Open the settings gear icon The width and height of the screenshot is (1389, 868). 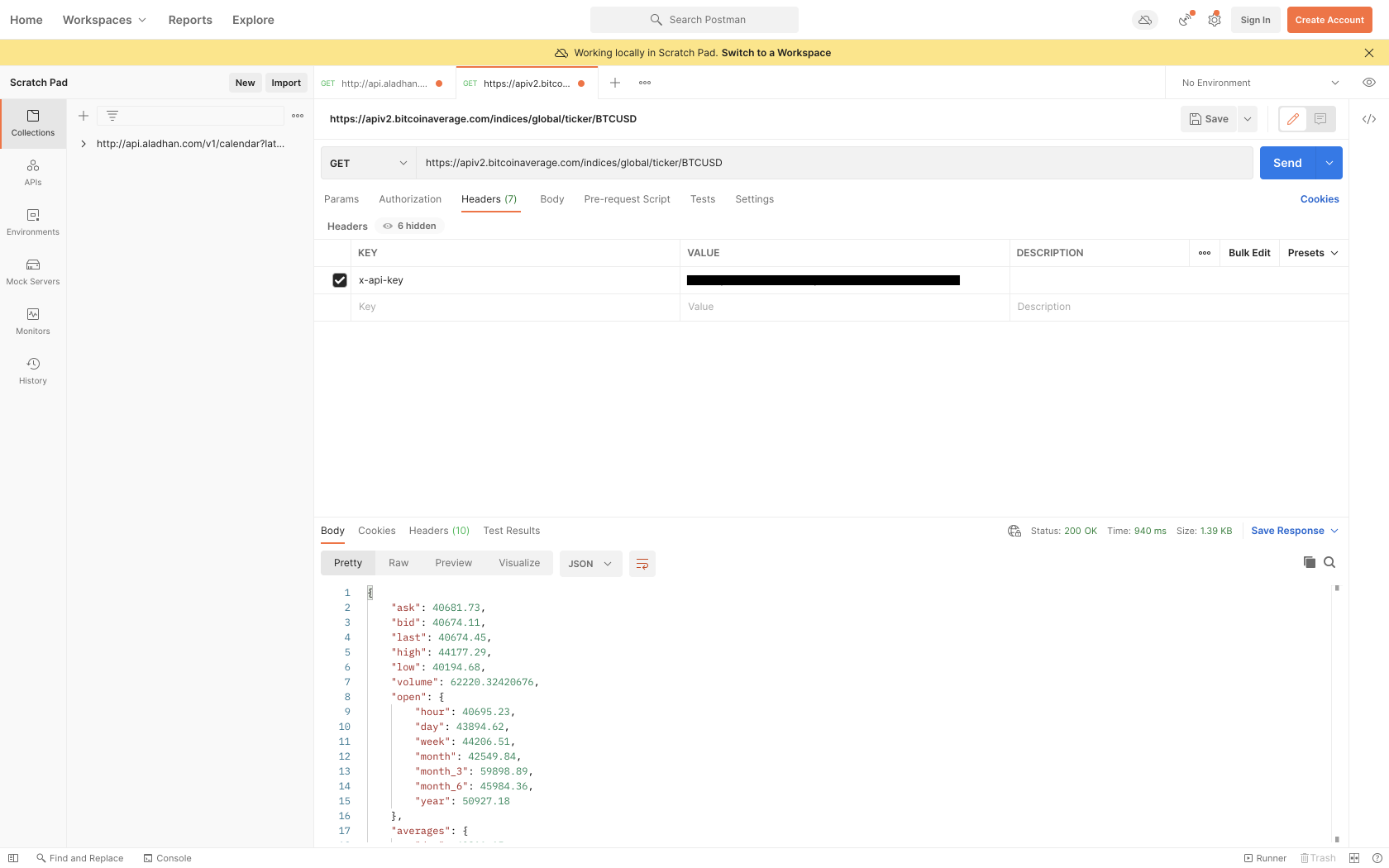point(1215,20)
